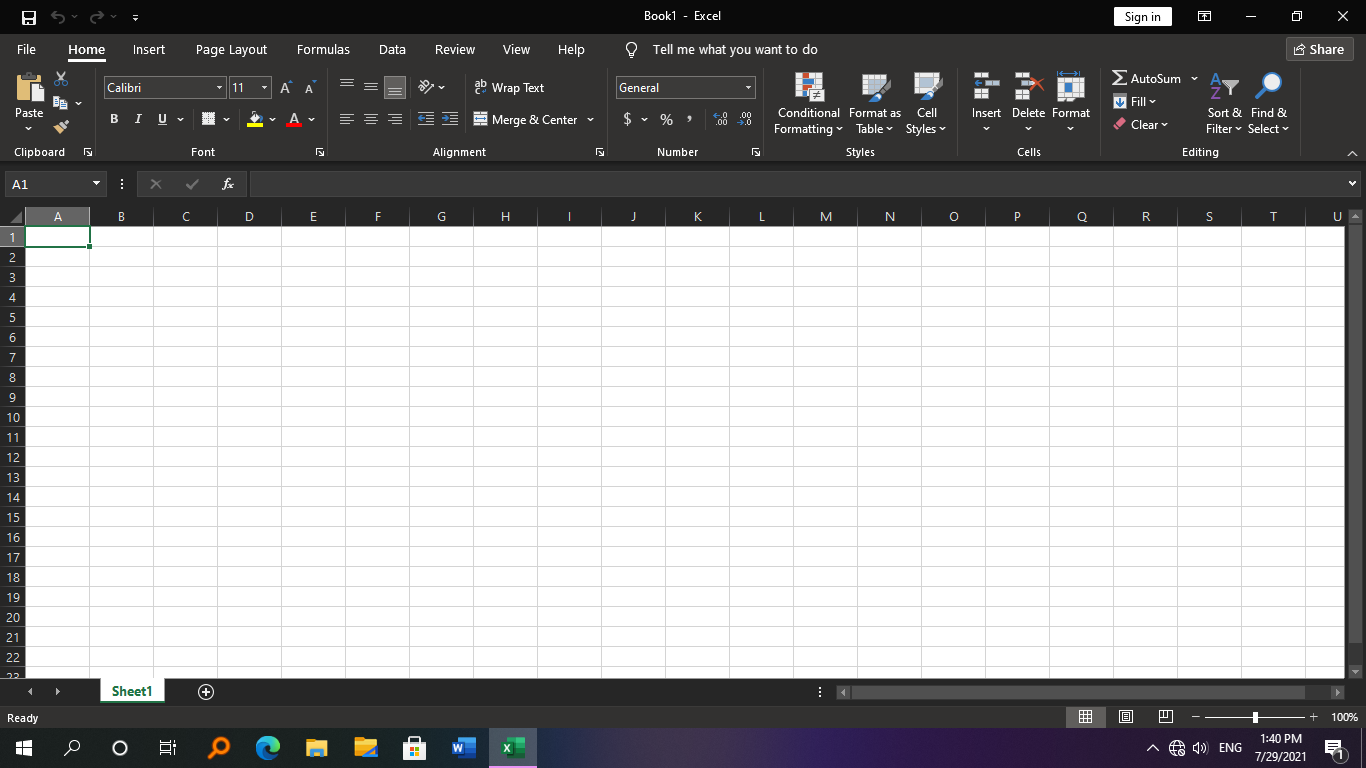Decrease font size with smaller A icon
The height and width of the screenshot is (768, 1366).
[310, 88]
